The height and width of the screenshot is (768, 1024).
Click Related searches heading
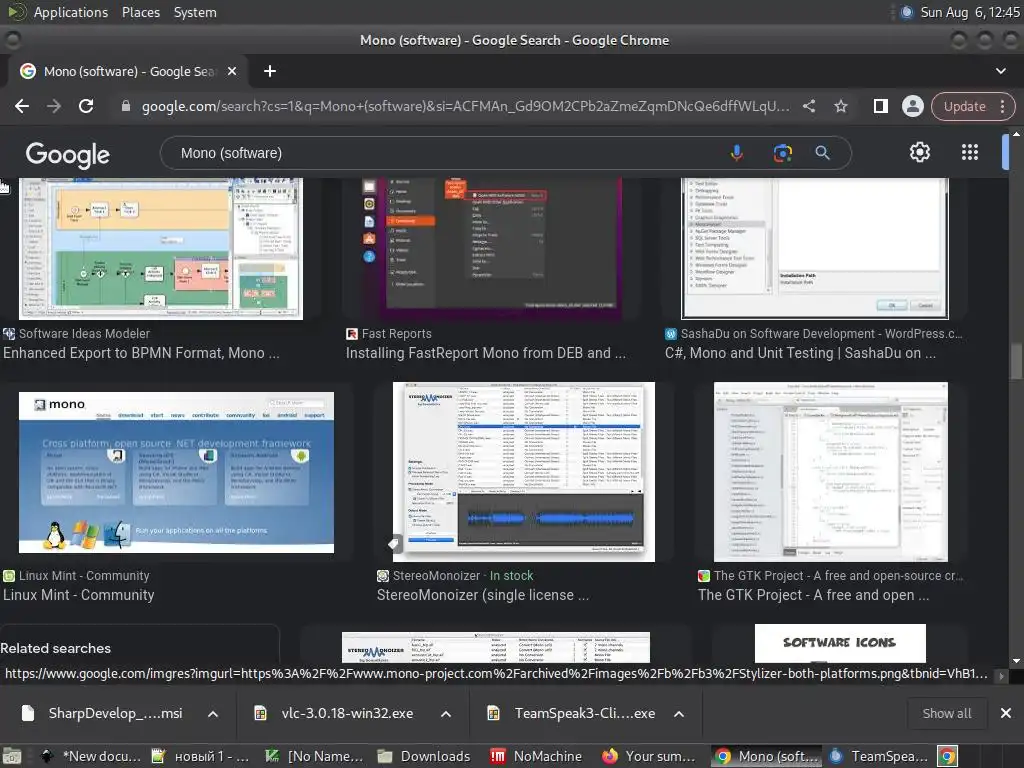pyautogui.click(x=56, y=648)
